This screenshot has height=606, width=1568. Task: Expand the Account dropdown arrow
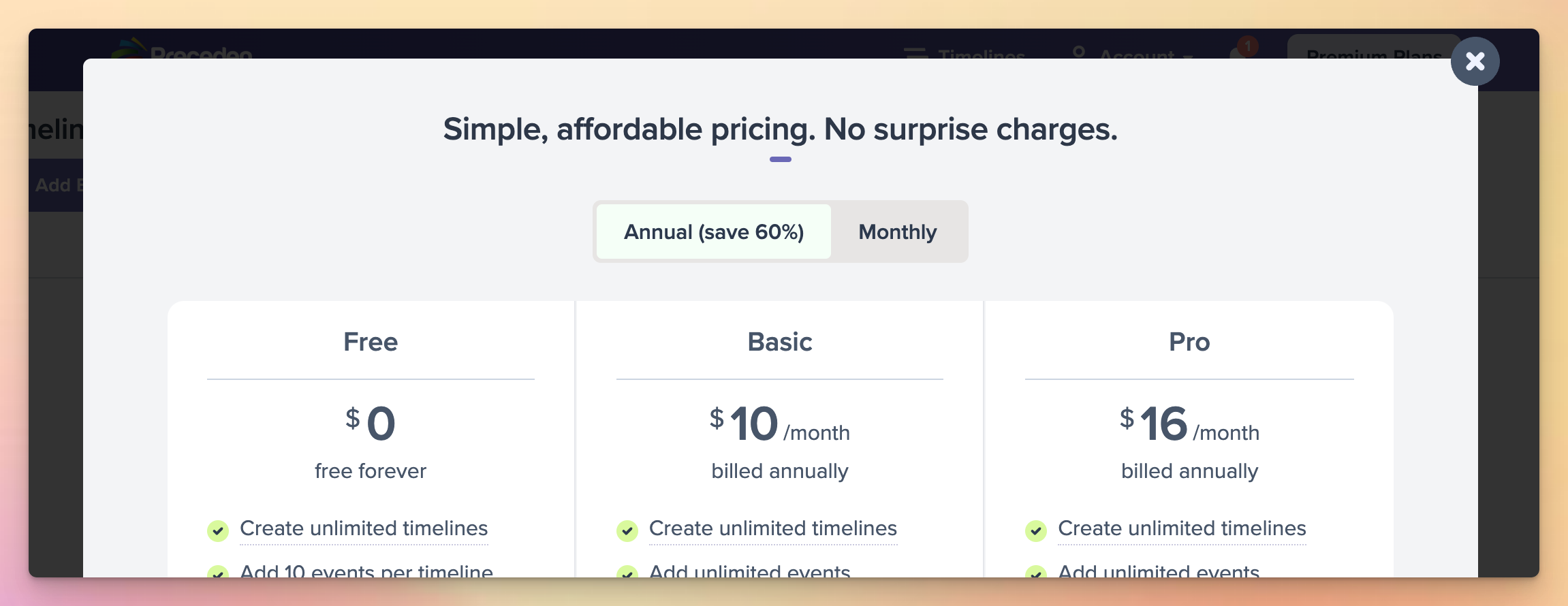[1188, 56]
